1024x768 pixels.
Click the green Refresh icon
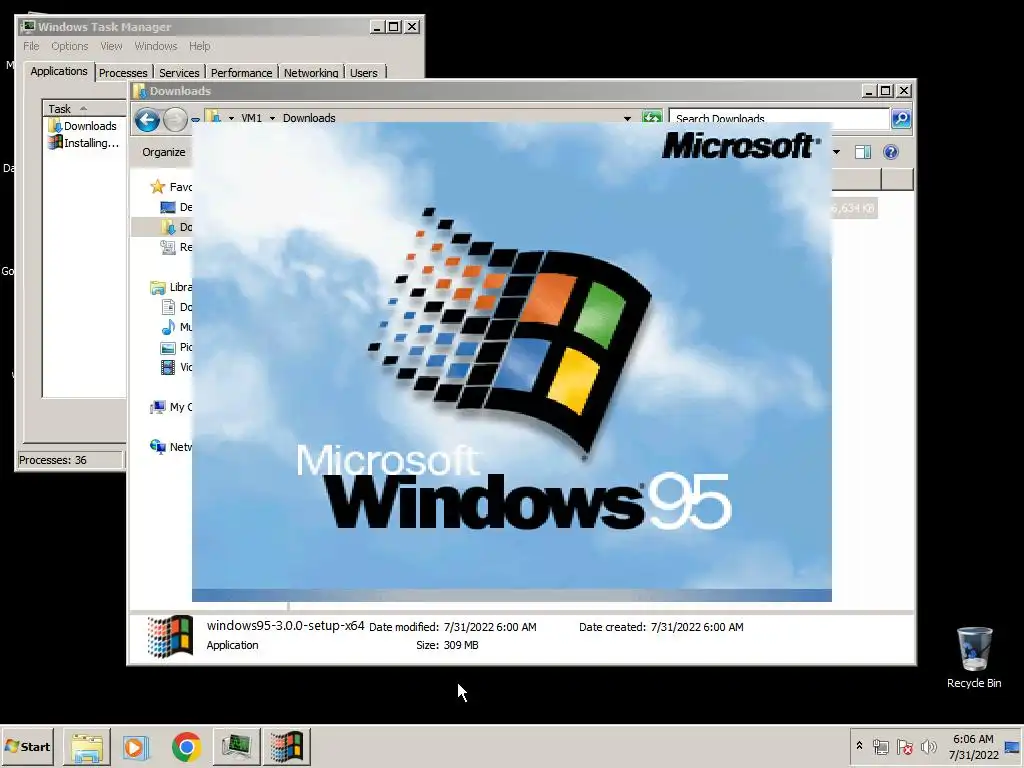[x=652, y=118]
